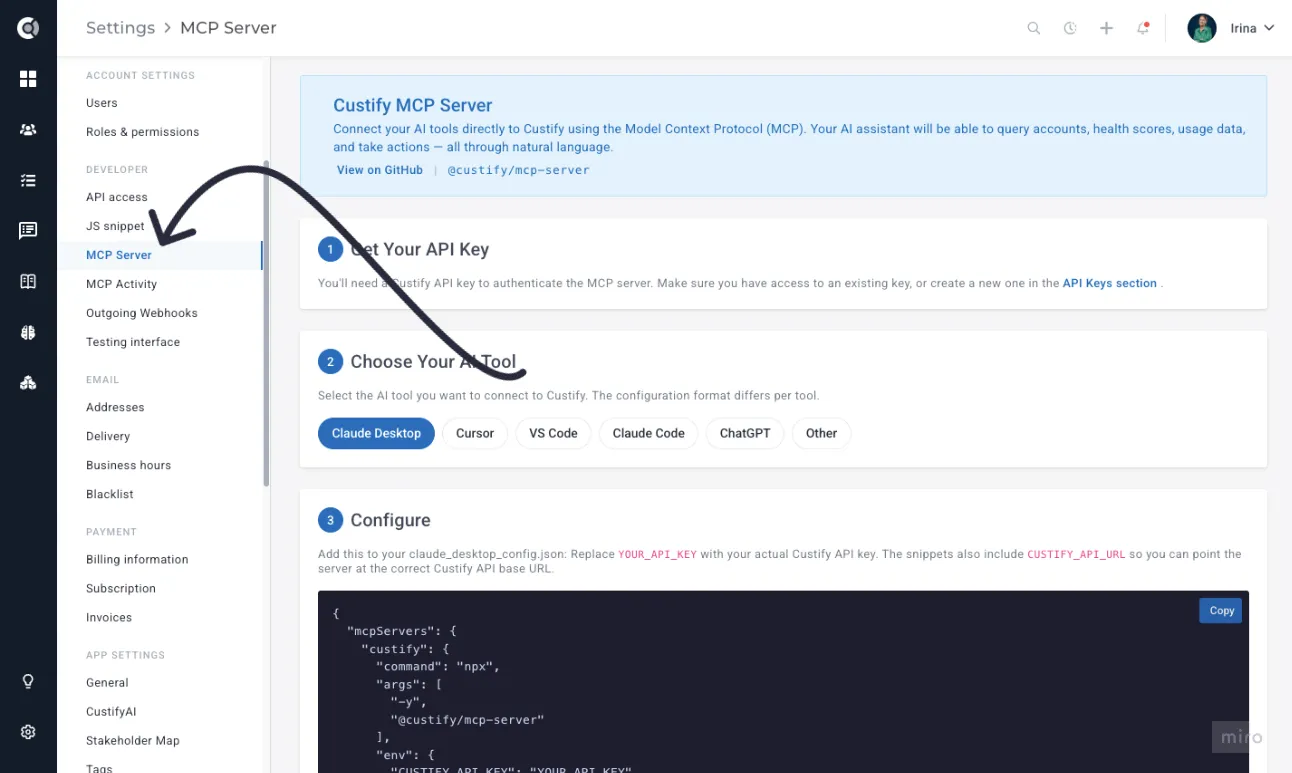Open the notifications bell icon
Viewport: 1292px width, 773px height.
click(x=1143, y=28)
